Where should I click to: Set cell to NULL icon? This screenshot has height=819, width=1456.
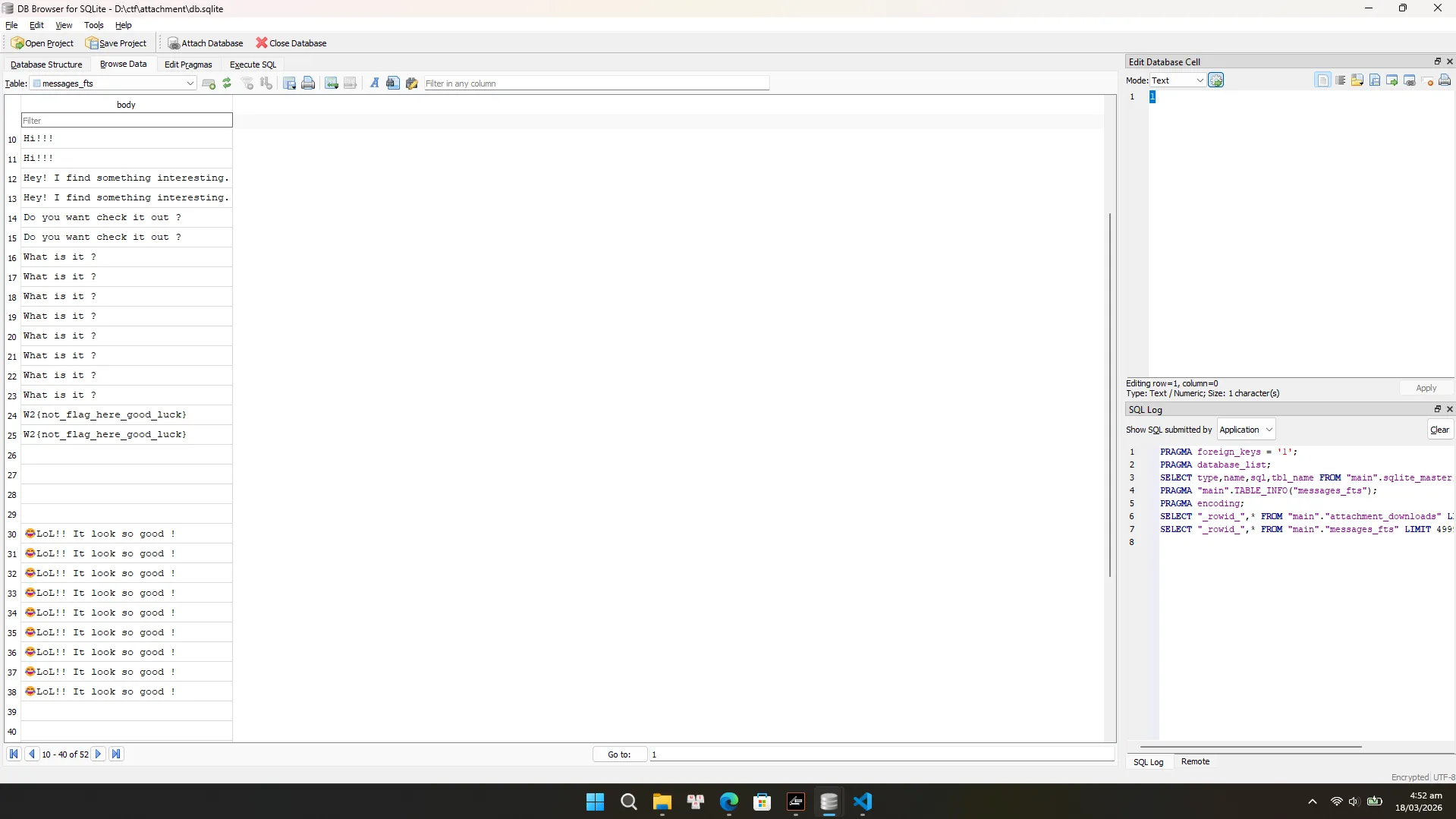pos(1427,80)
